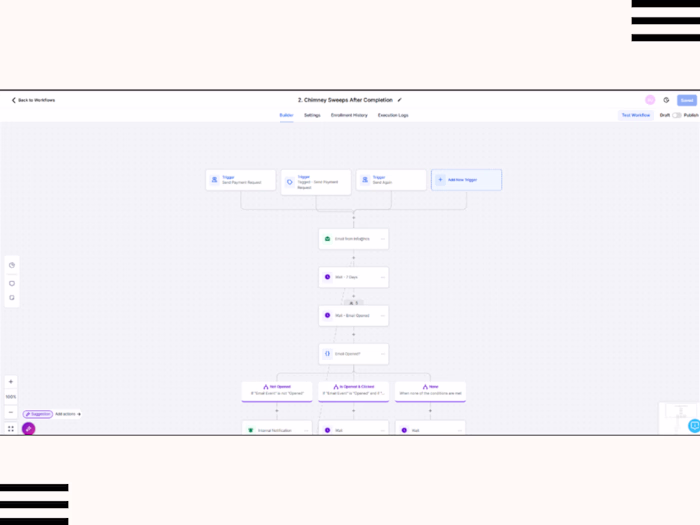Click the Back to Workflows arrow
The height and width of the screenshot is (525, 700).
[13, 100]
